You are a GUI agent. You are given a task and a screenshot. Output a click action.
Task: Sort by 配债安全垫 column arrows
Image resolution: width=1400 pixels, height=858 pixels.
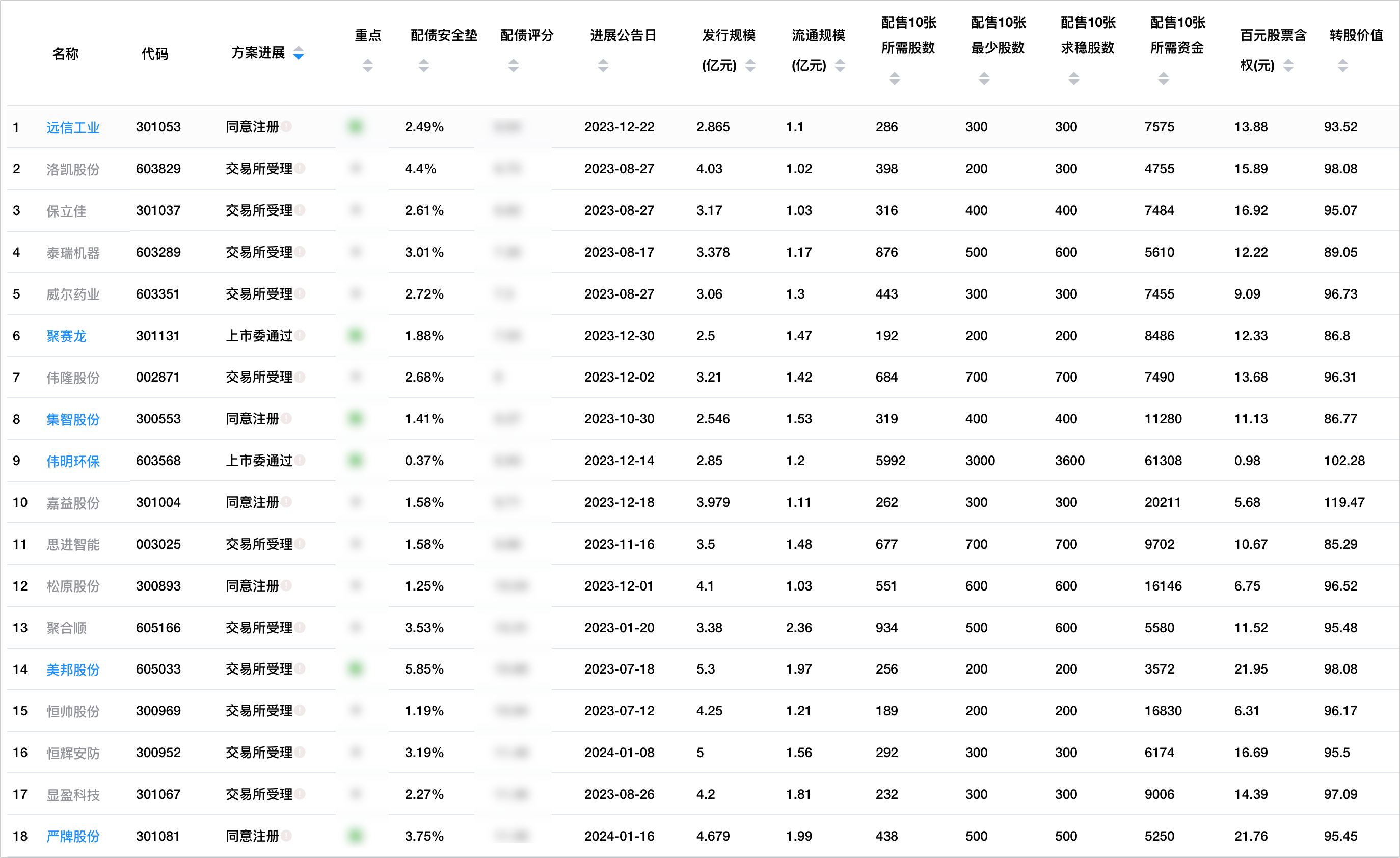(423, 66)
